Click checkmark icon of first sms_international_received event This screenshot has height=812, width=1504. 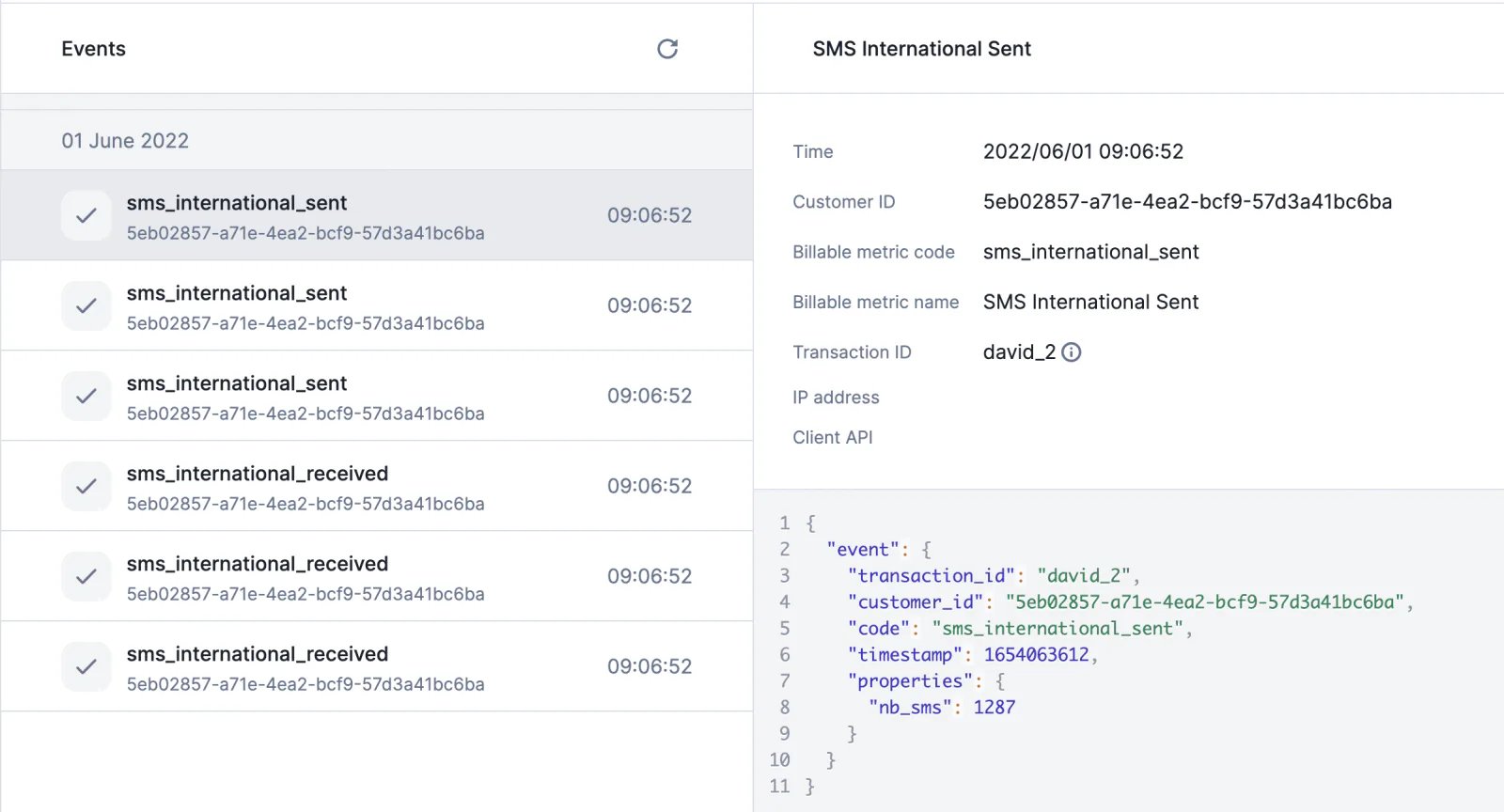[x=86, y=486]
